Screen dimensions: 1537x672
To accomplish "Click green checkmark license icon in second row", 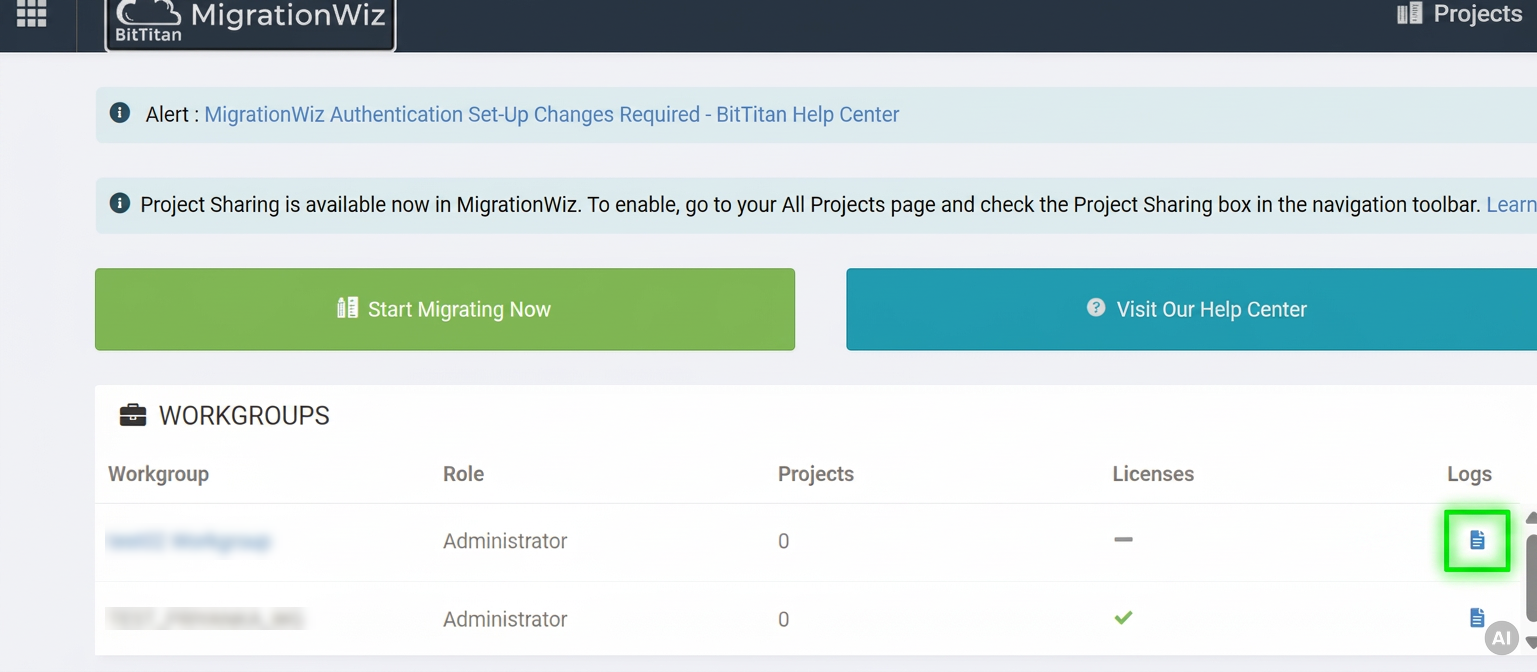I will 1124,618.
